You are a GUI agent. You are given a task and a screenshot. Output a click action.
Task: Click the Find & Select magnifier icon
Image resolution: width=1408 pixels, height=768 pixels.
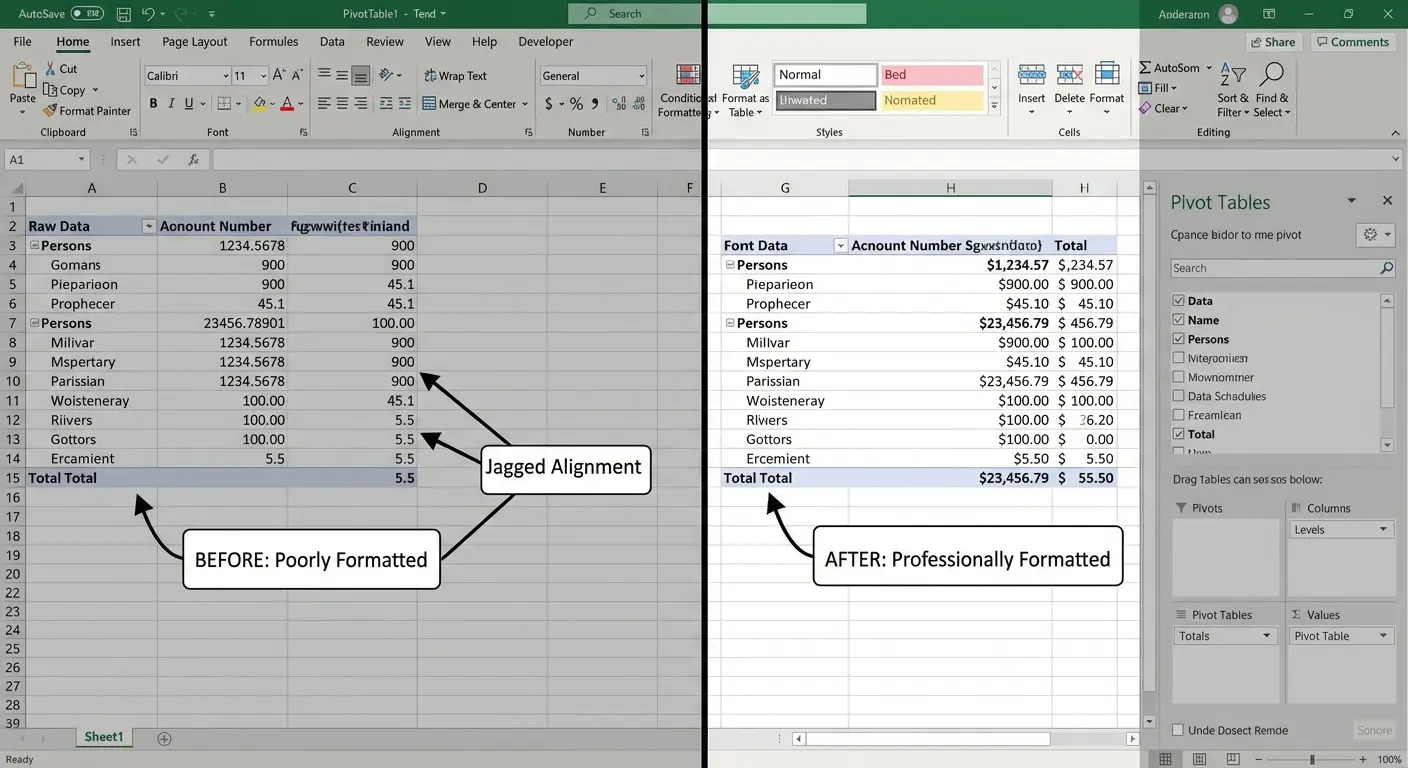pos(1271,75)
